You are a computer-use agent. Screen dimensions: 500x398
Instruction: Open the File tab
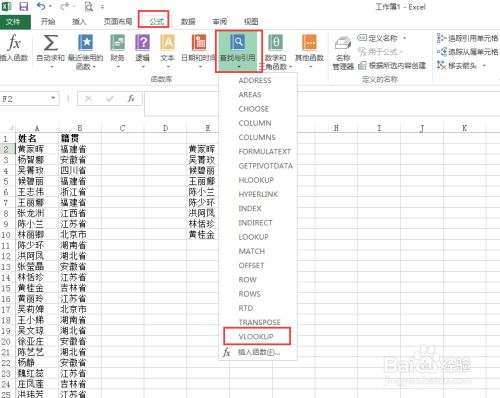(14, 22)
